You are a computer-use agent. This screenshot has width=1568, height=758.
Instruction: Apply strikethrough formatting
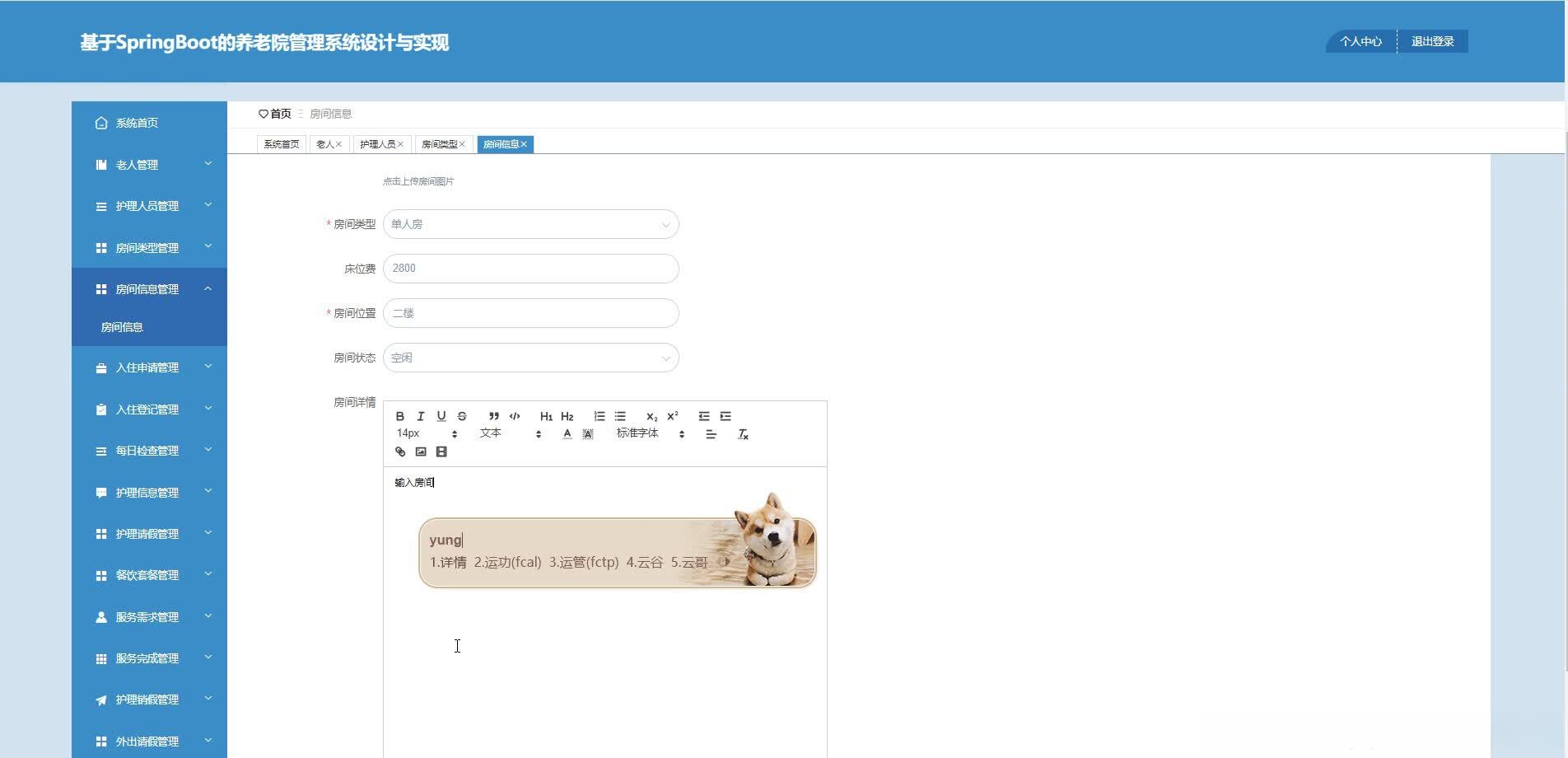461,416
